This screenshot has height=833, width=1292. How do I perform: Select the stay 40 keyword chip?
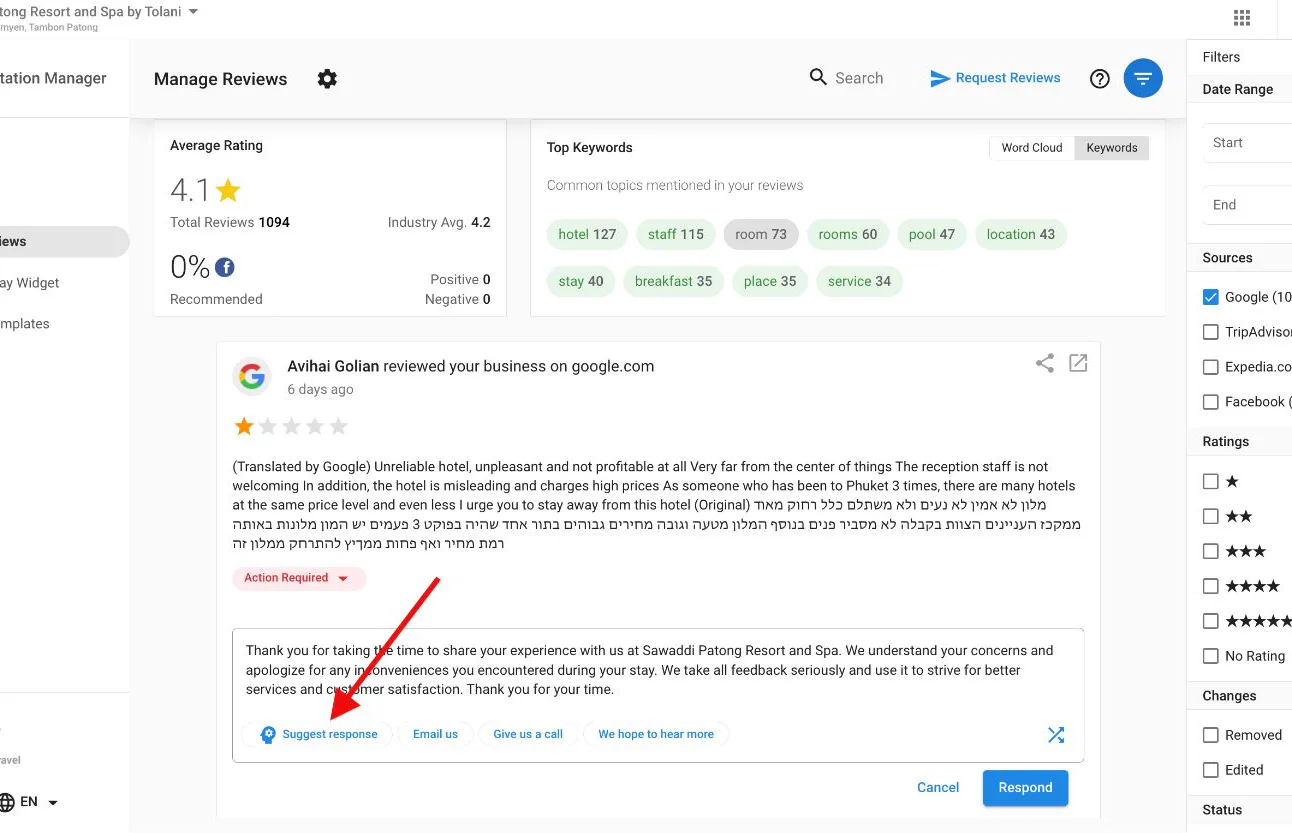click(581, 282)
